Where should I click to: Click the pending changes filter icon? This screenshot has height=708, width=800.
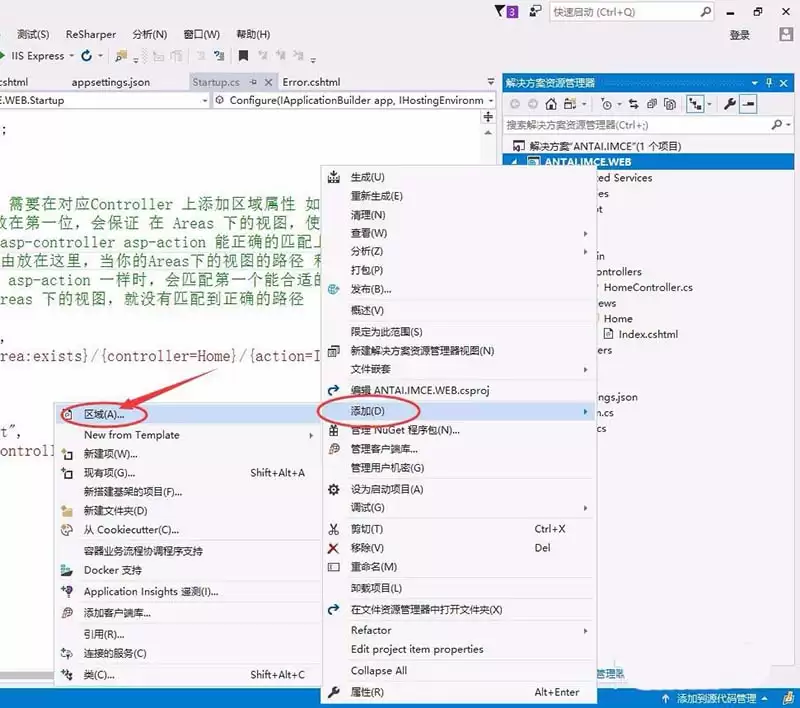[606, 103]
